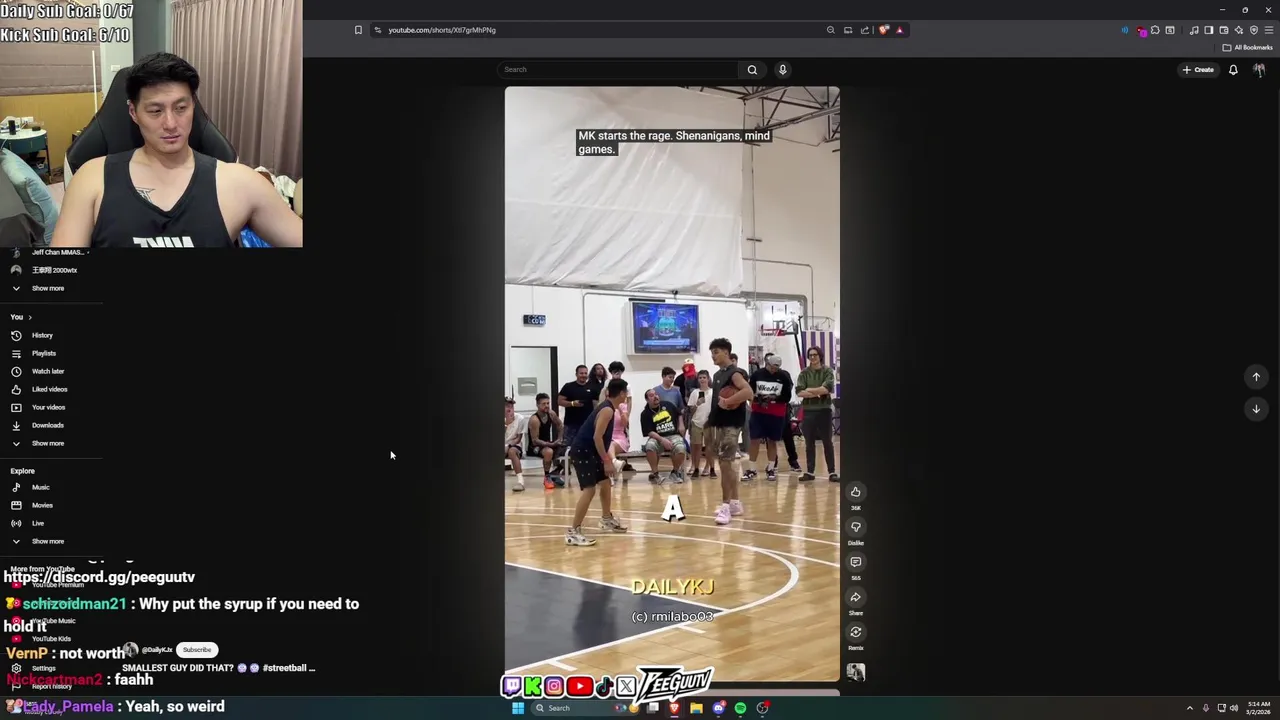Go to the previous Short with up arrow
1280x720 pixels.
pyautogui.click(x=1256, y=377)
